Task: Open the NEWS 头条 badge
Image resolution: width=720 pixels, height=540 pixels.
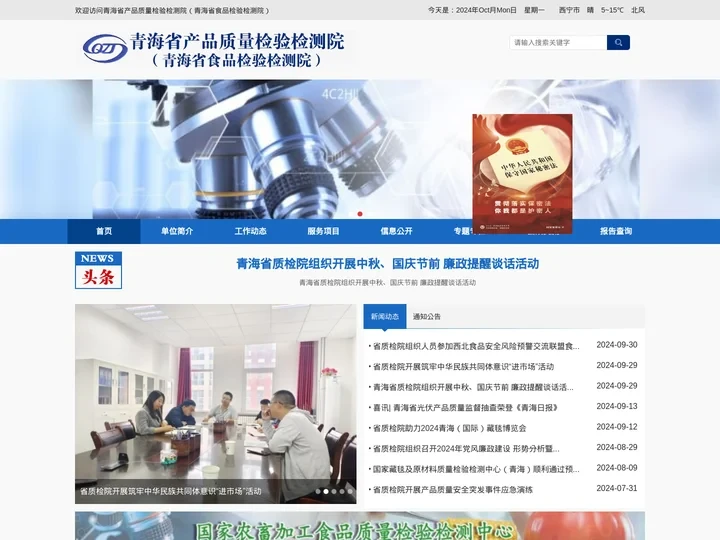Action: click(98, 270)
